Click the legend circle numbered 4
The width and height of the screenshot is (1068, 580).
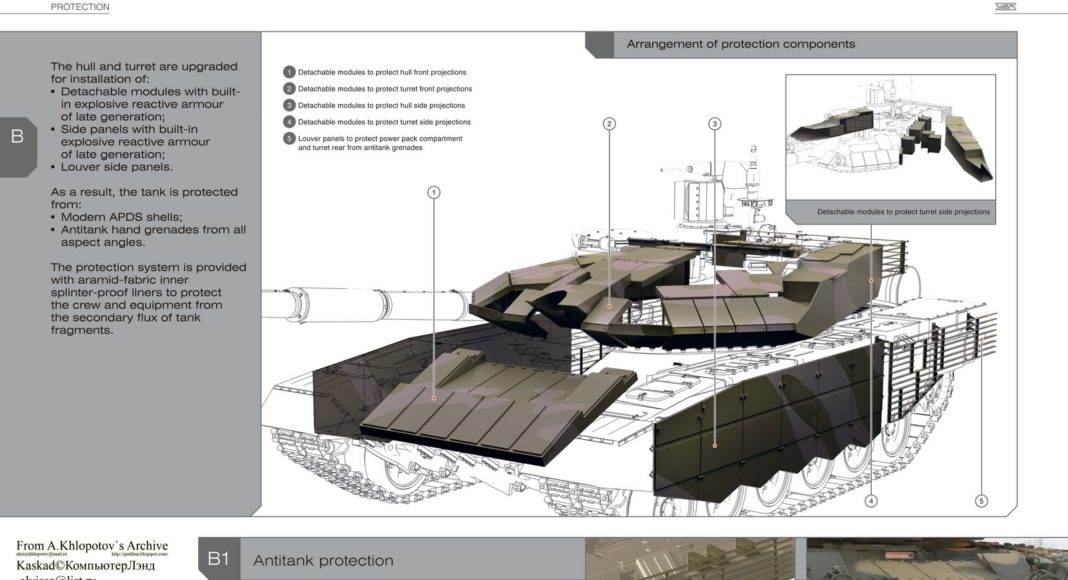point(289,122)
